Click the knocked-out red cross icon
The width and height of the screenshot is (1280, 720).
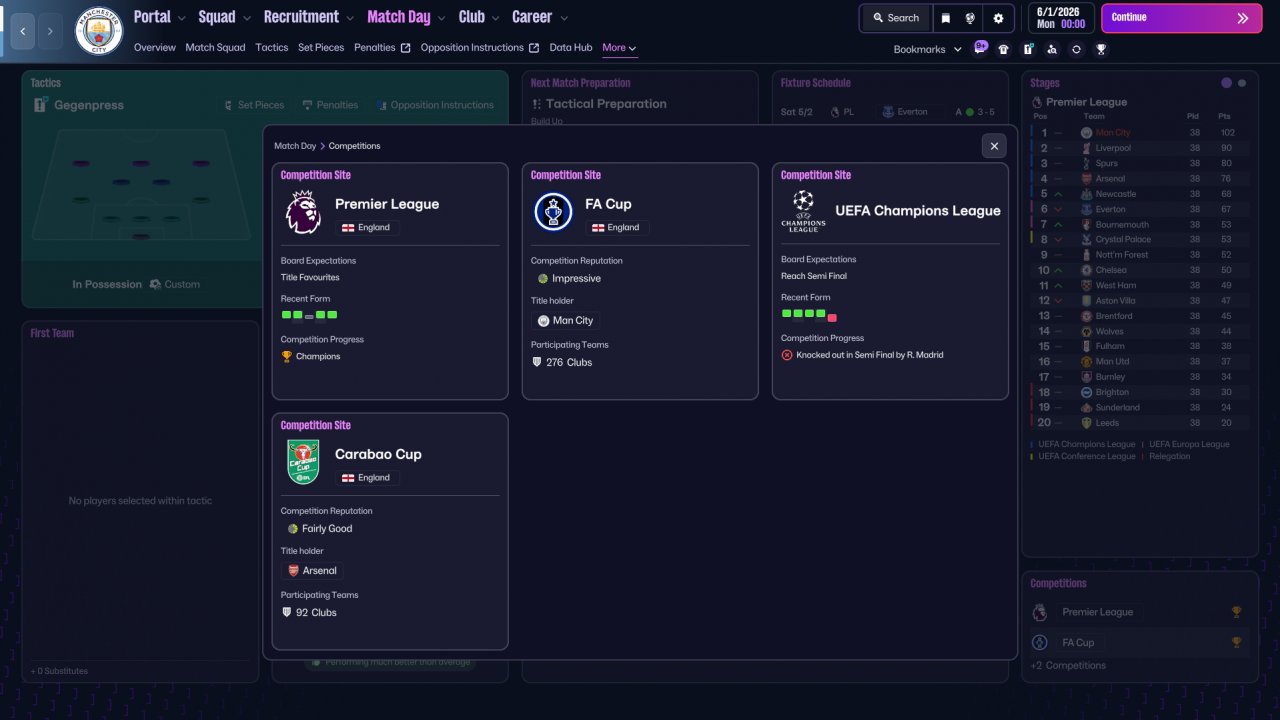[x=787, y=354]
